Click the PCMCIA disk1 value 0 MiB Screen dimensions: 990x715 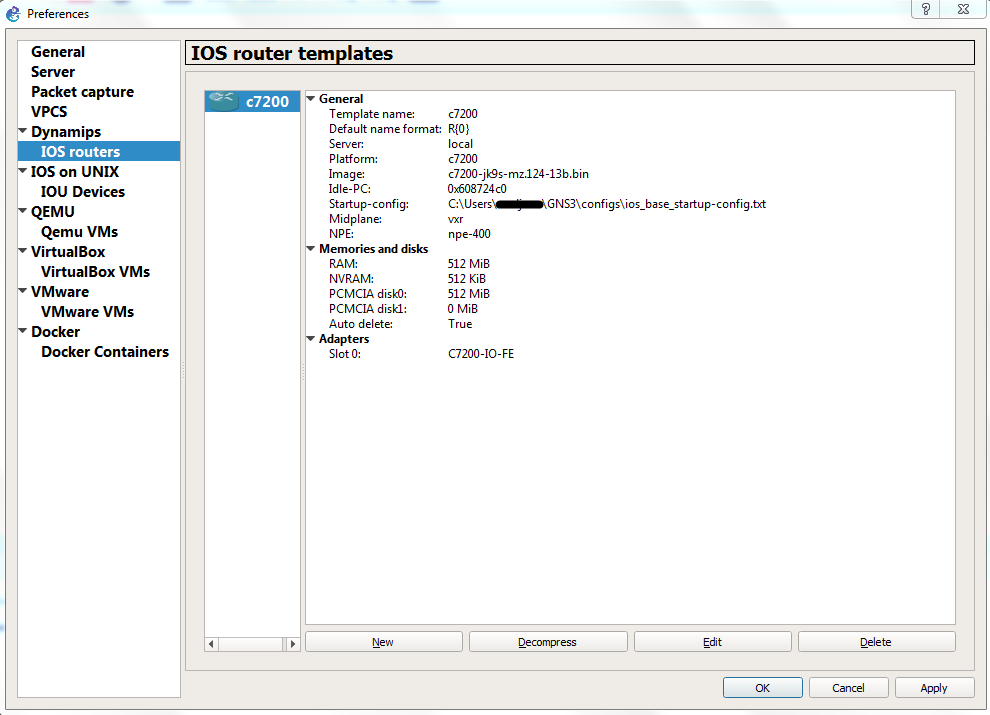[463, 309]
